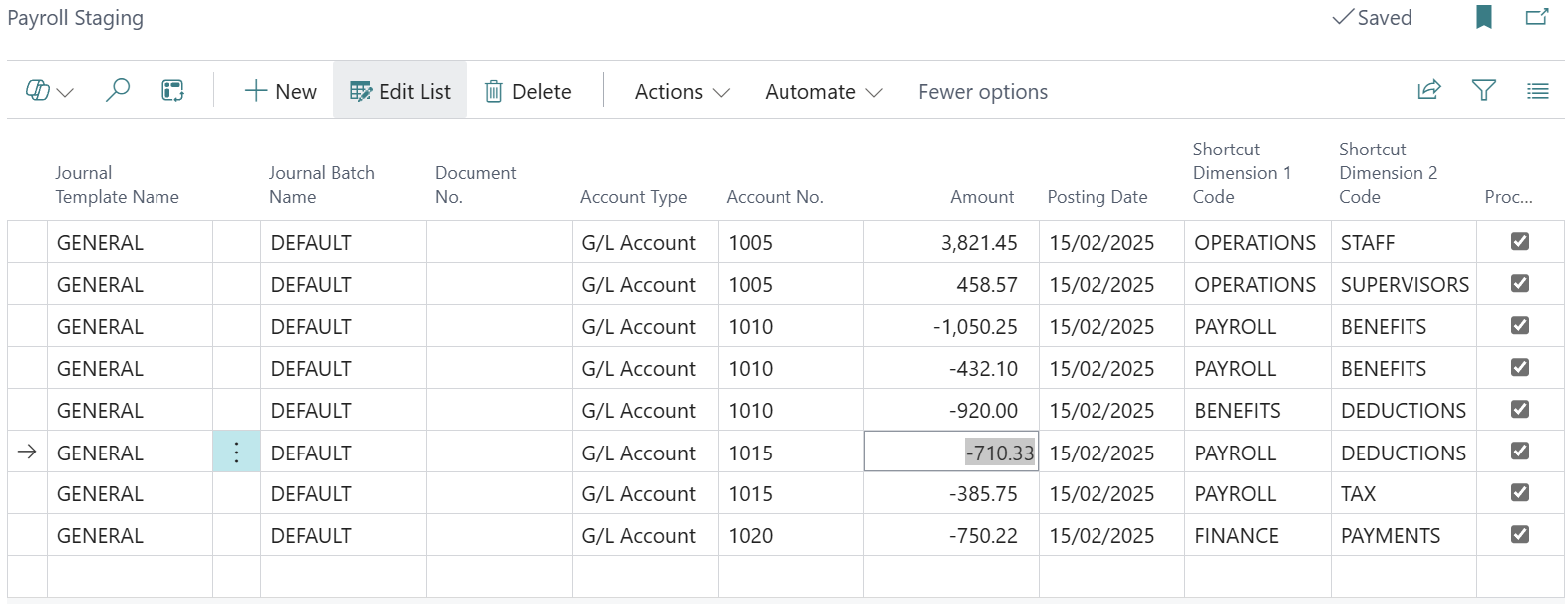The width and height of the screenshot is (1568, 604).
Task: Click the amount 458.57 cell
Action: [x=951, y=284]
